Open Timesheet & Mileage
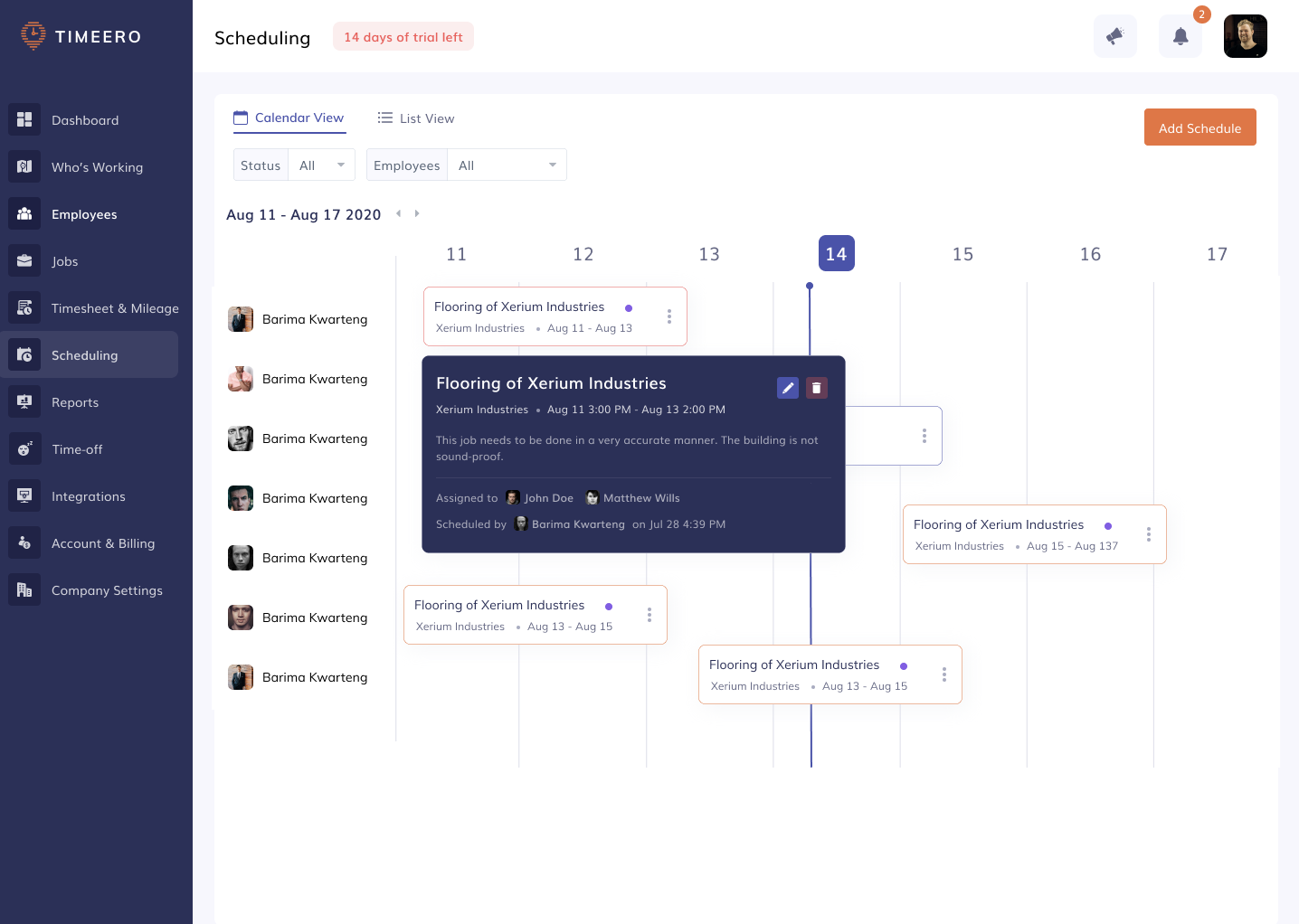Viewport: 1299px width, 924px height. (x=114, y=307)
